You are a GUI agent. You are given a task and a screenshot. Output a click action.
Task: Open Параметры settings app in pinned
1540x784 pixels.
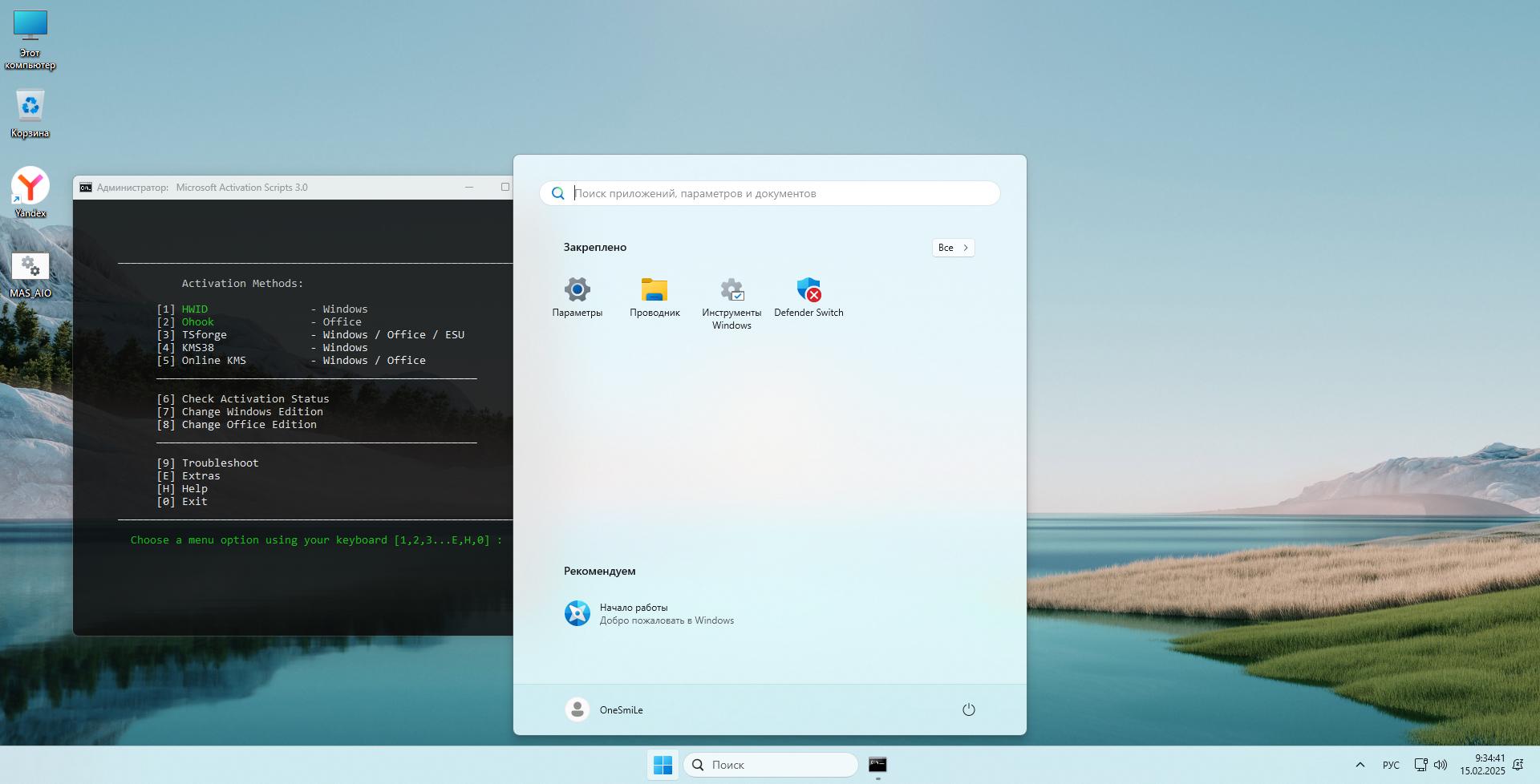point(577,297)
